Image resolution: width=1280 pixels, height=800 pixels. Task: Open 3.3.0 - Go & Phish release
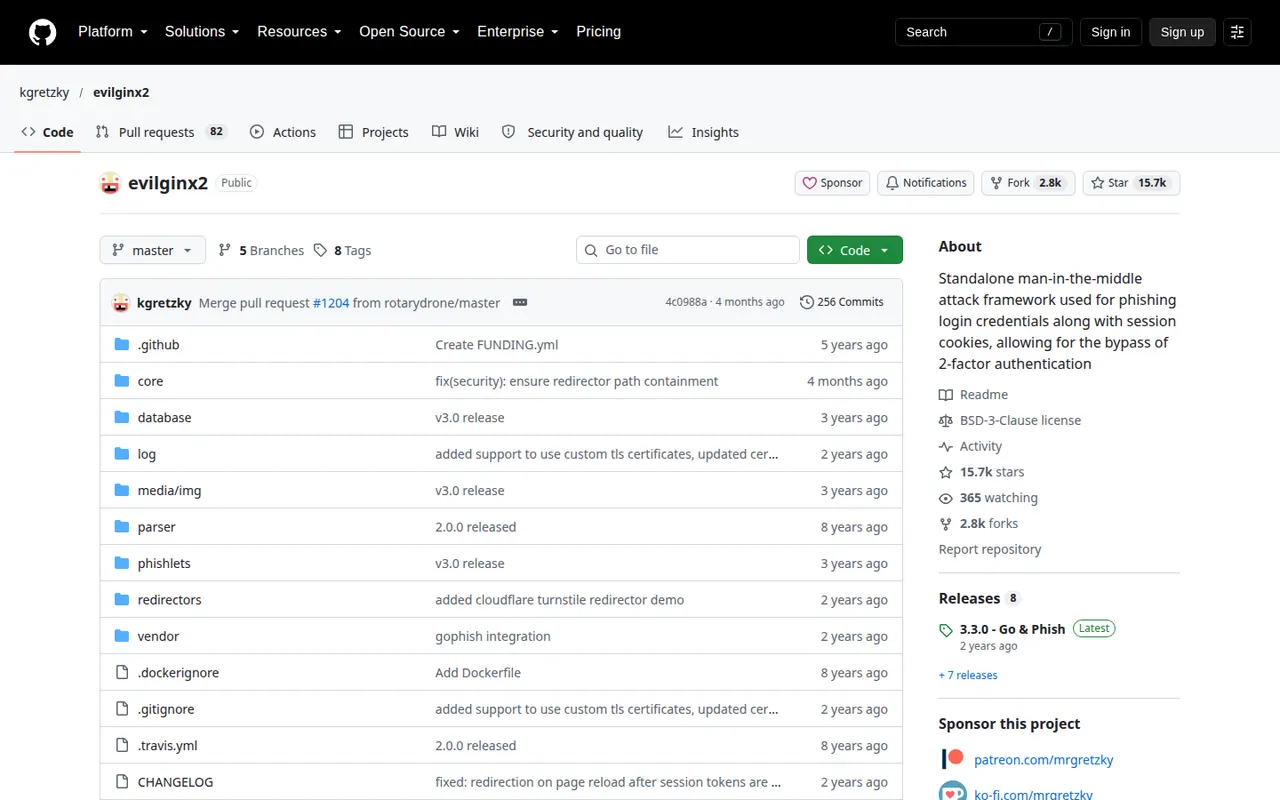tap(1012, 629)
